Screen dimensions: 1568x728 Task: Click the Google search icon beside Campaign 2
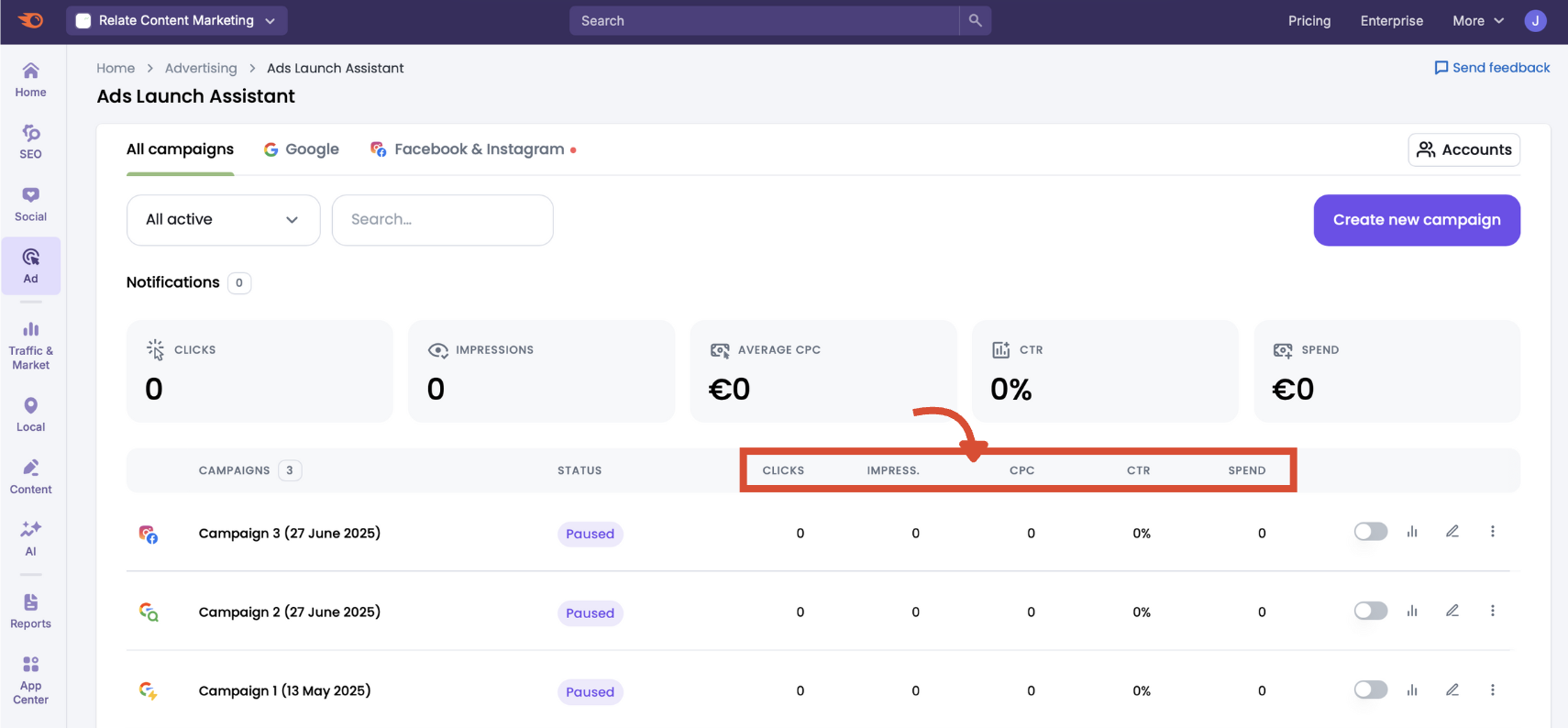[149, 612]
